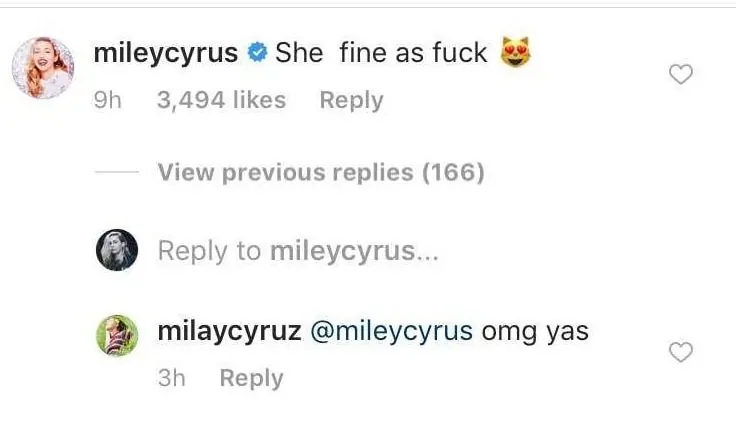Select the "omg yas" reply text
The height and width of the screenshot is (430, 736).
pos(535,331)
